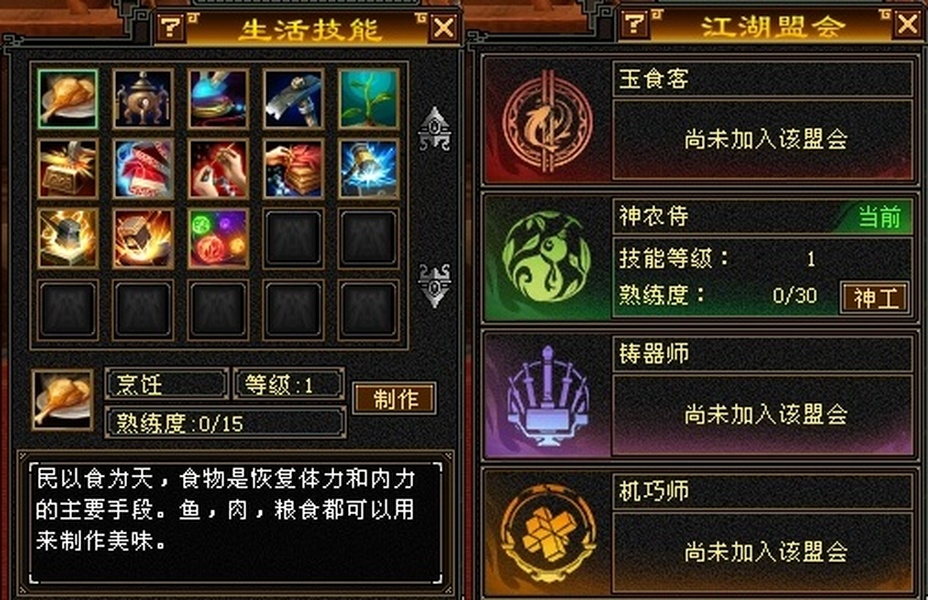
Task: Click the green 神农侍 guild emblem
Action: pyautogui.click(x=546, y=257)
